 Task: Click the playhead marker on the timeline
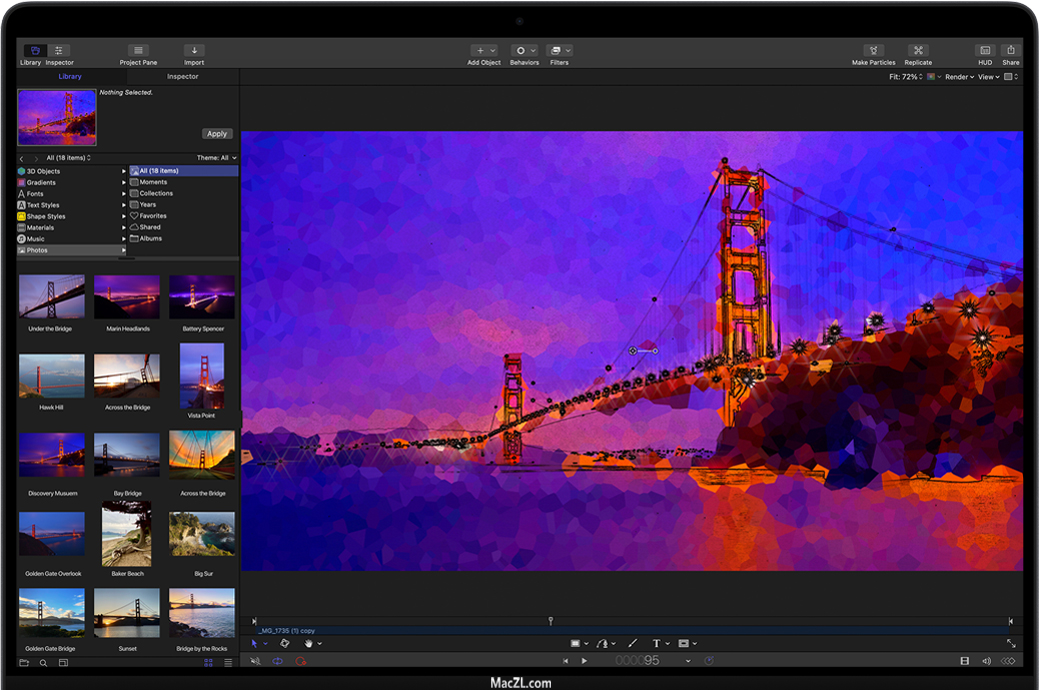click(550, 621)
